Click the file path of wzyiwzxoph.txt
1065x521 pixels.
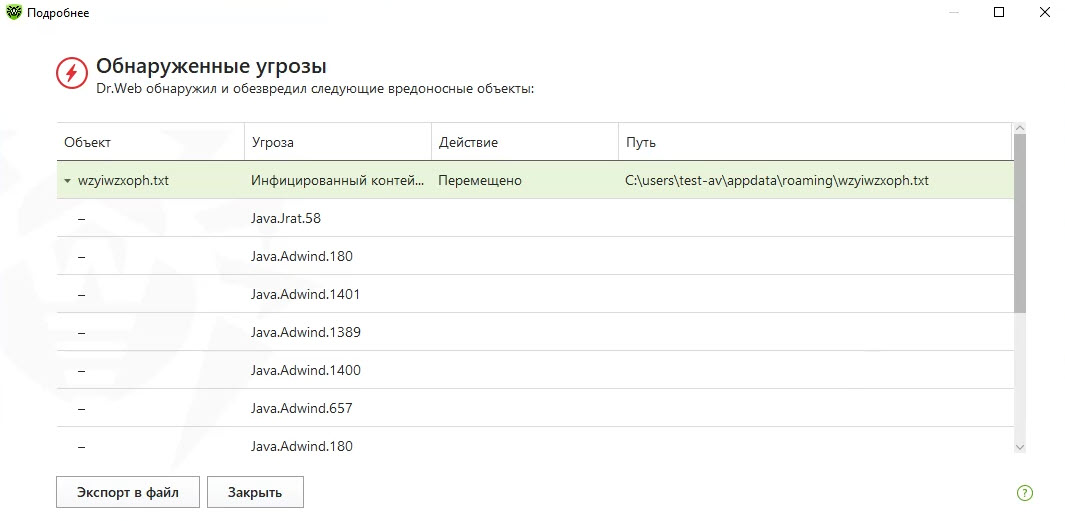[x=777, y=181]
